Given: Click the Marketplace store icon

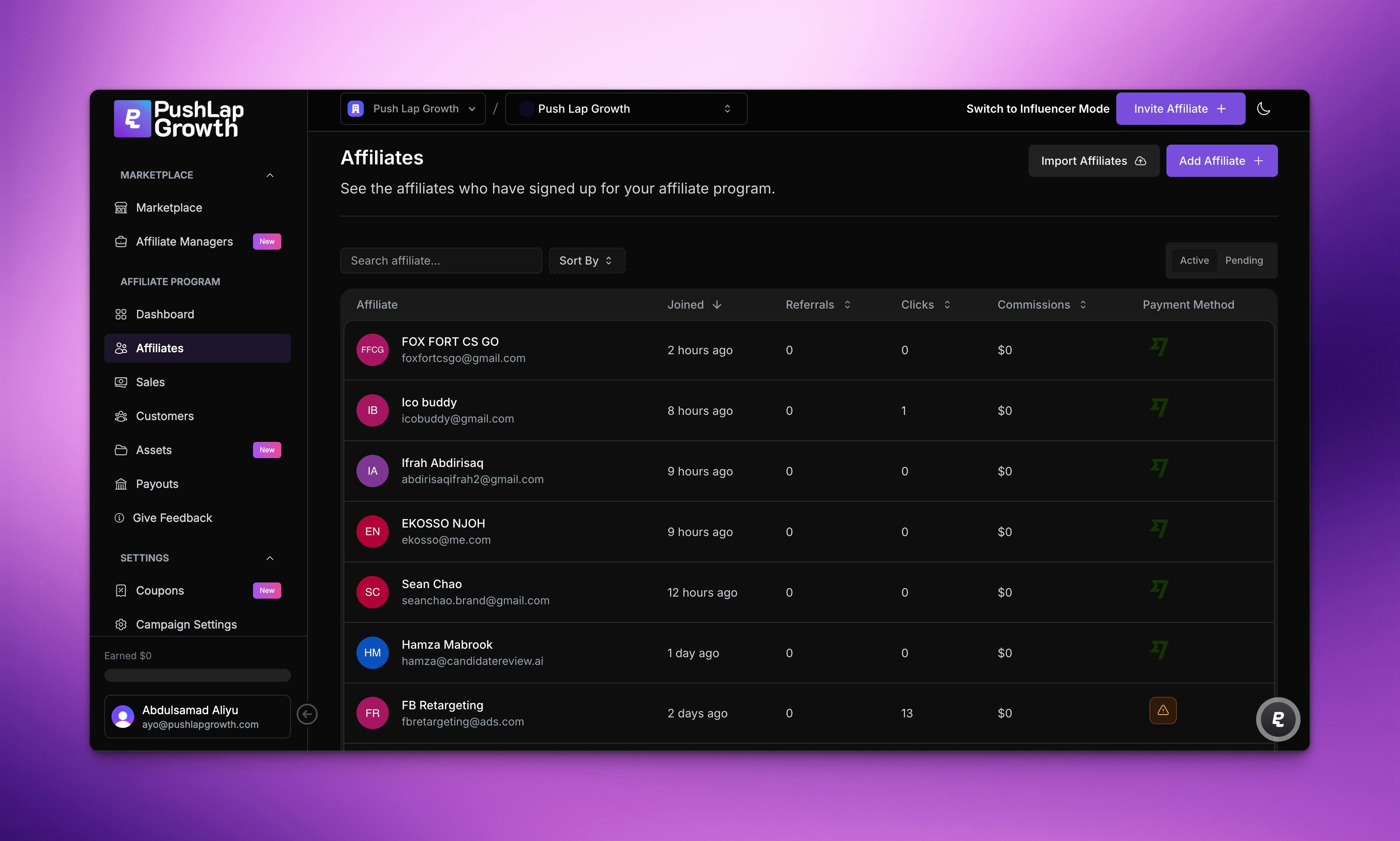Looking at the screenshot, I should [121, 208].
